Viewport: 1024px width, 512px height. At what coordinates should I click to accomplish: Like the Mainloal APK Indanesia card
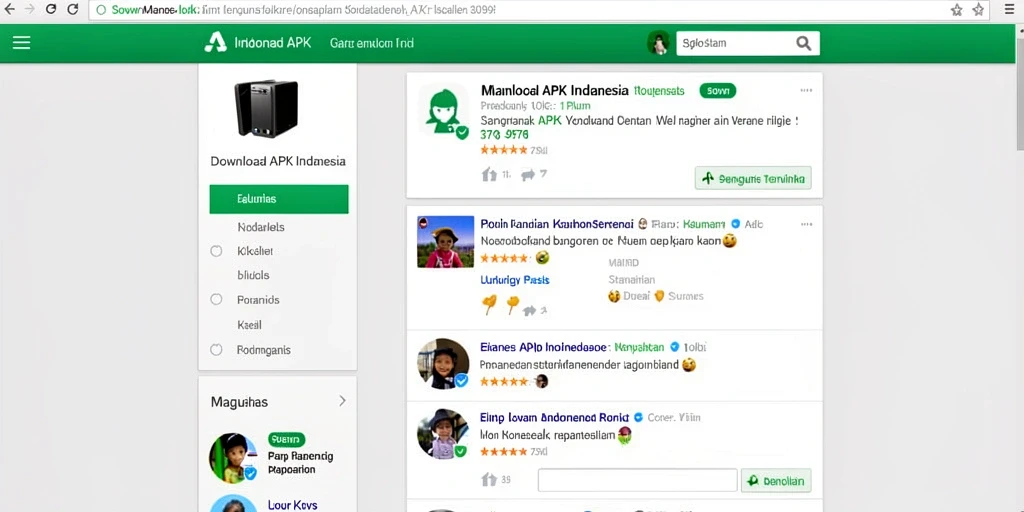pos(489,174)
